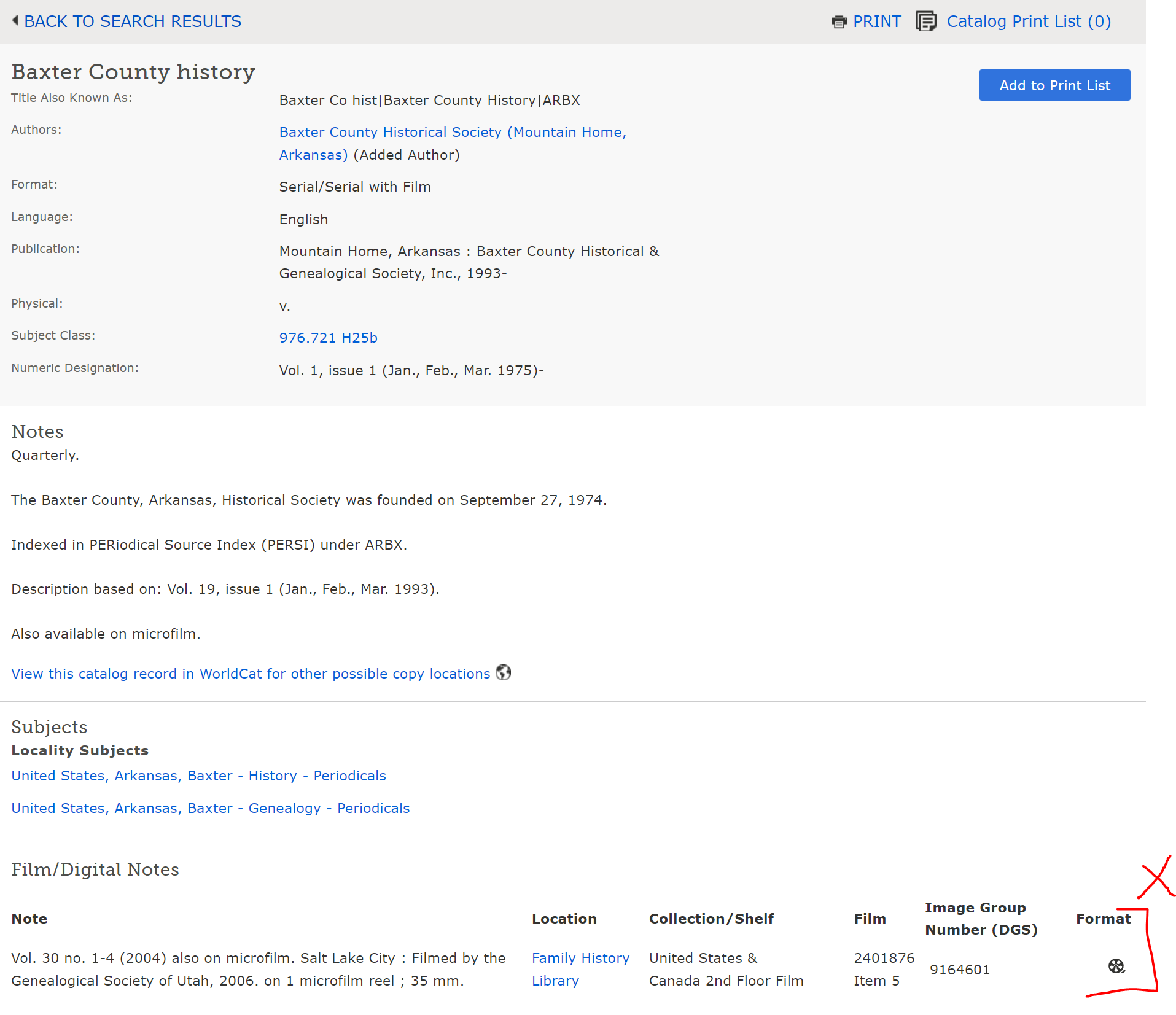Click United States & Canada 2nd Floor Film

[x=726, y=970]
